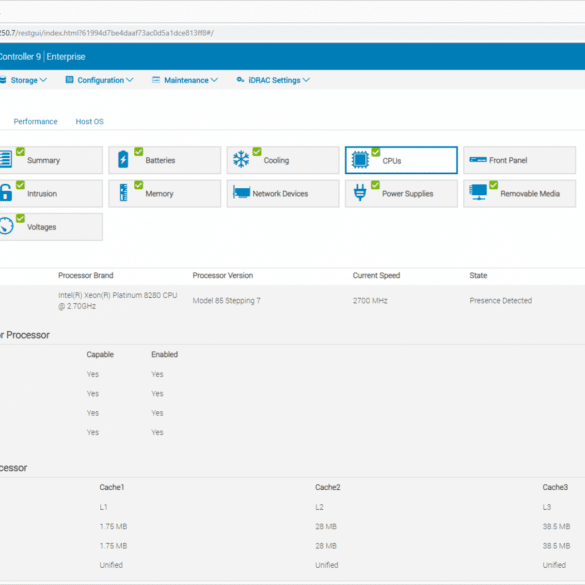
Task: Click the CPUs chip icon
Action: pyautogui.click(x=360, y=160)
